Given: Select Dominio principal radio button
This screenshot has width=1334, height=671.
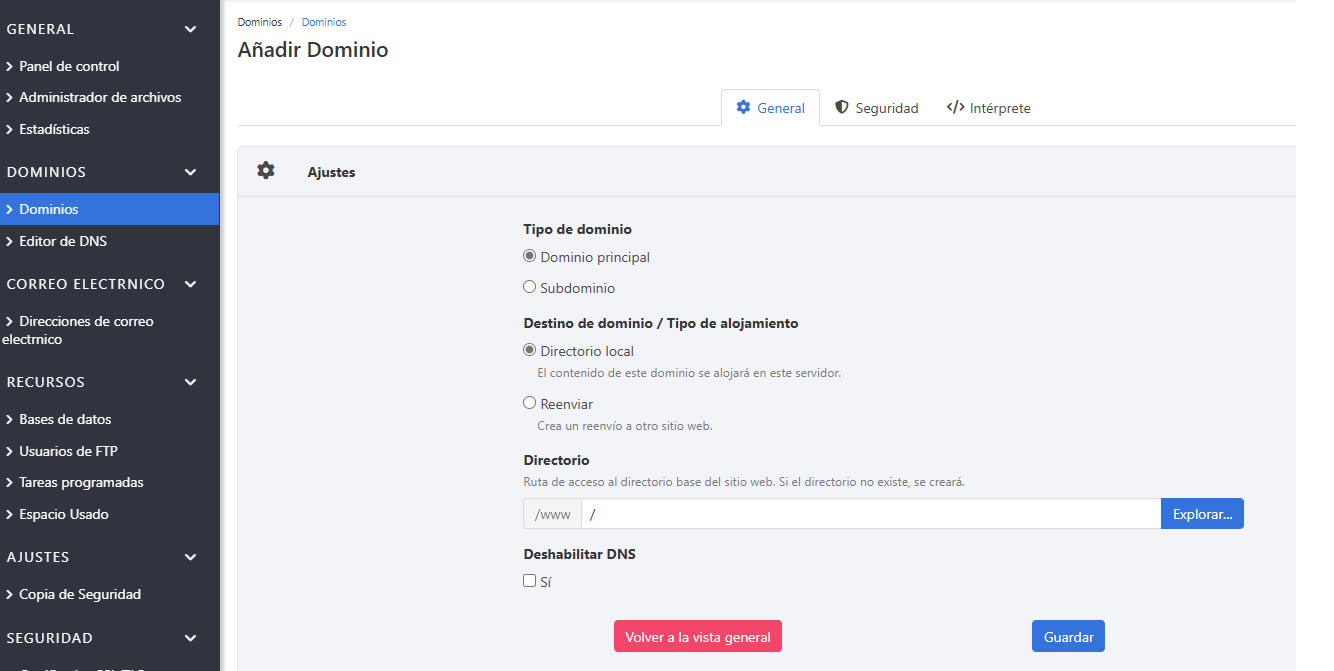Looking at the screenshot, I should pyautogui.click(x=530, y=256).
